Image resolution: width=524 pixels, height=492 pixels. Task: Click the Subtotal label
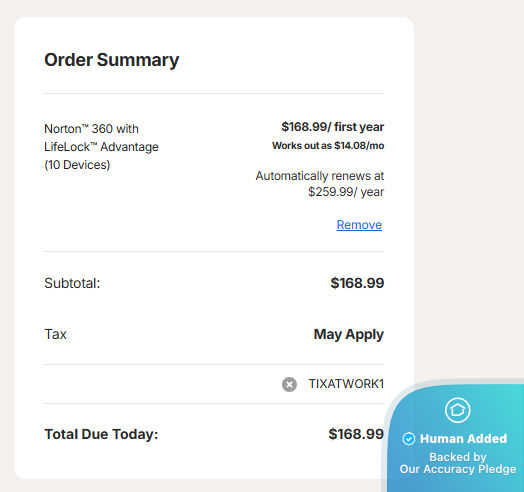tap(72, 283)
